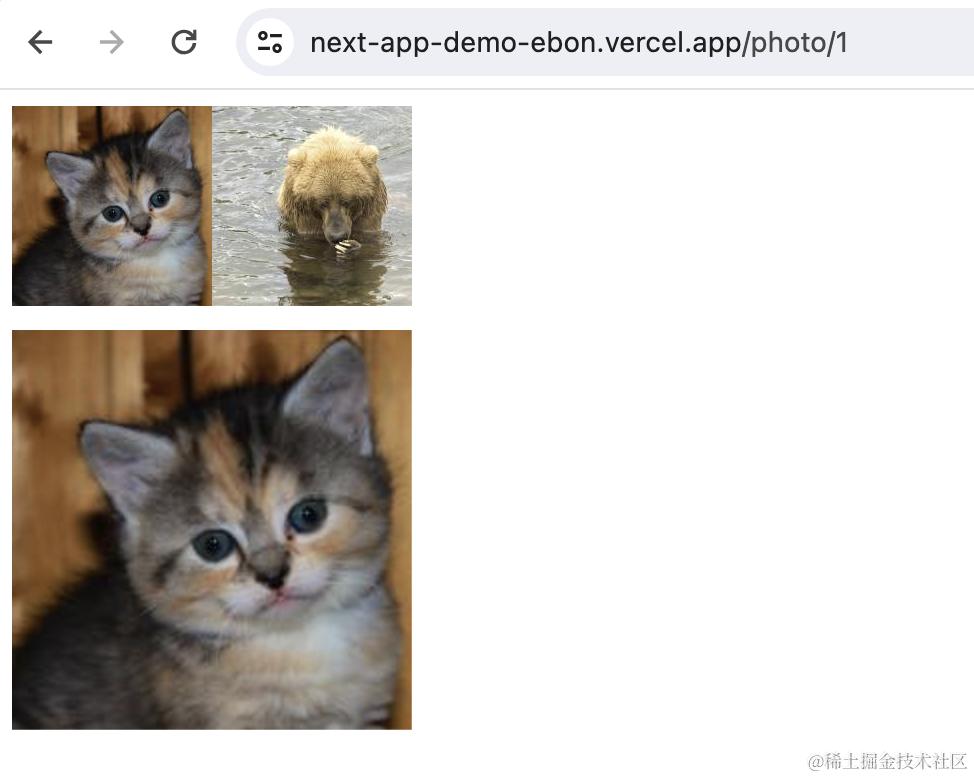The height and width of the screenshot is (778, 974).
Task: Reload the current page
Action: coord(184,42)
